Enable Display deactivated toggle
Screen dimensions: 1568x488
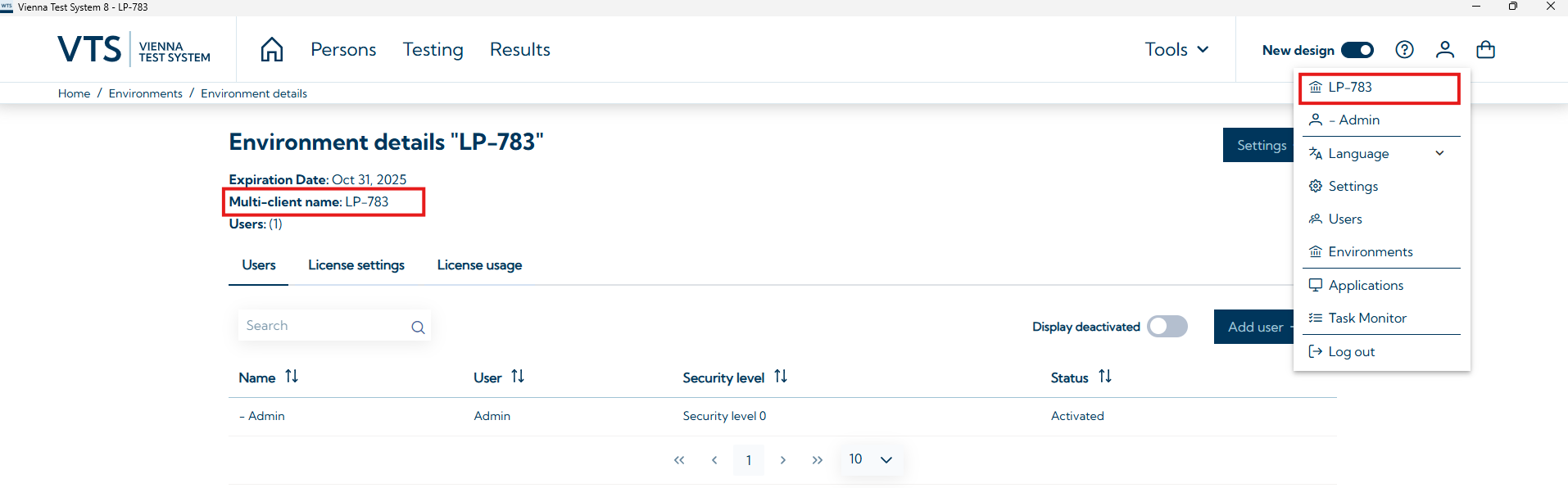[x=1167, y=327]
